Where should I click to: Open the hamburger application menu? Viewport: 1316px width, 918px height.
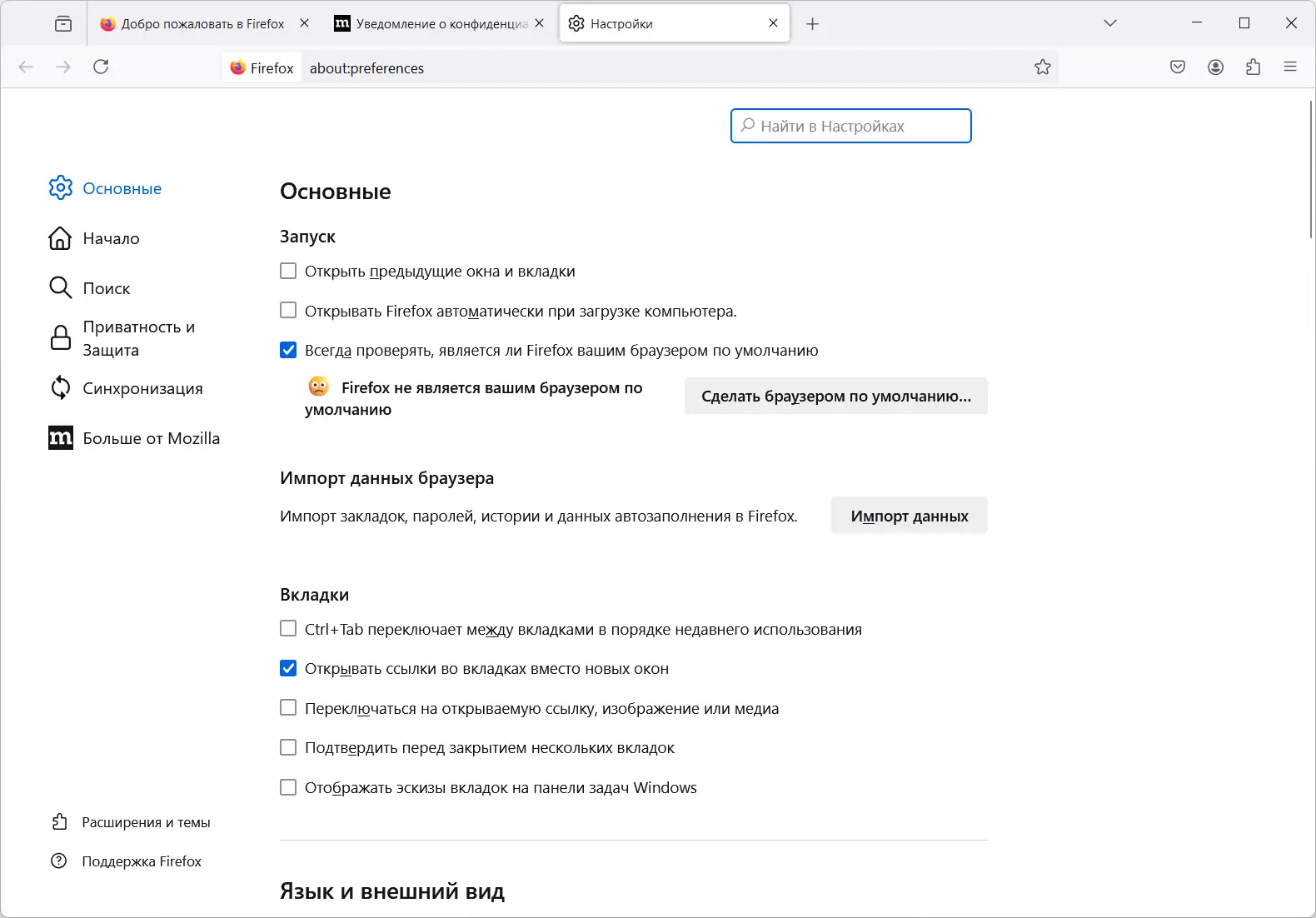[1290, 67]
